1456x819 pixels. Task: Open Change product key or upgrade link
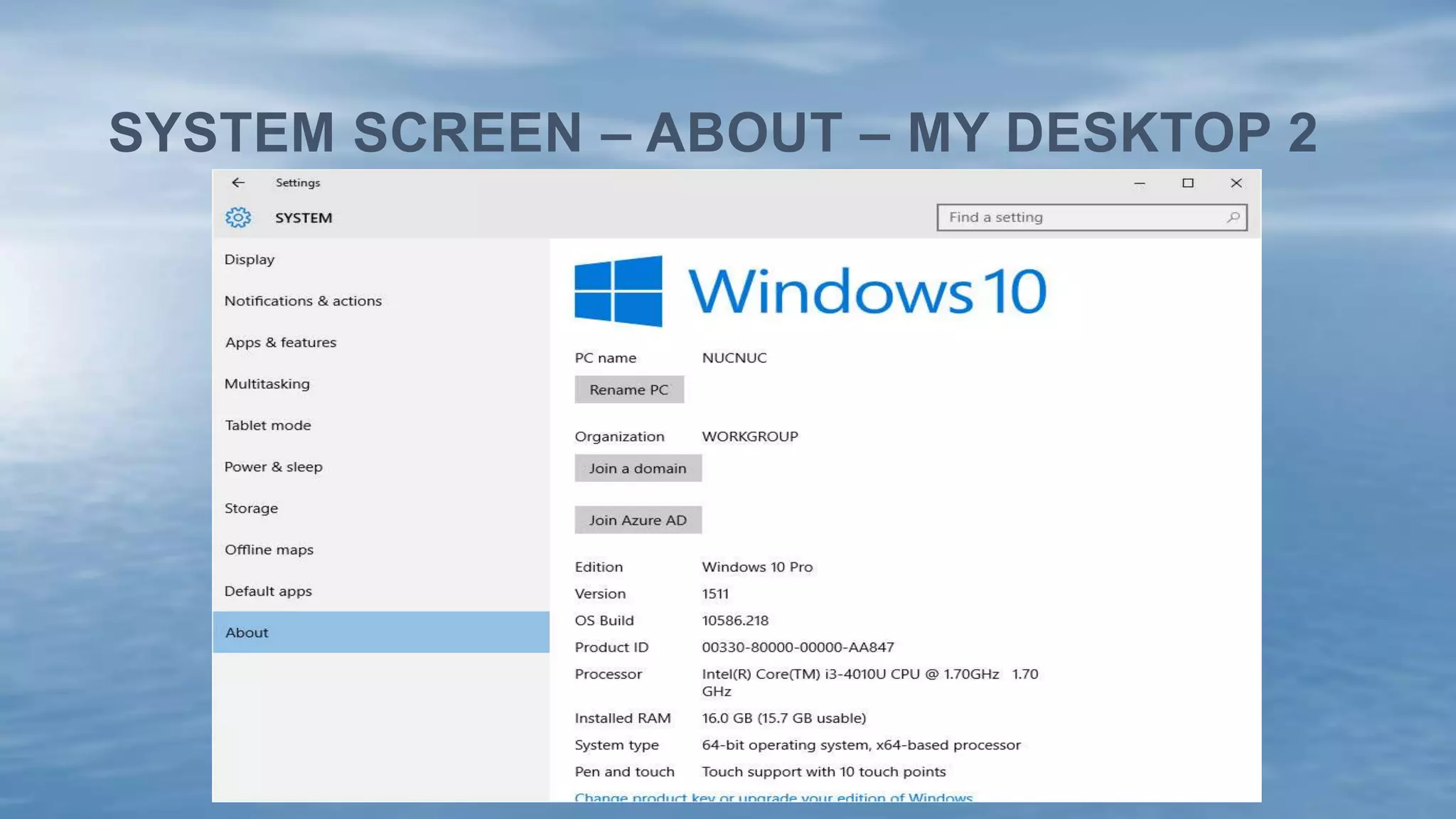click(773, 797)
